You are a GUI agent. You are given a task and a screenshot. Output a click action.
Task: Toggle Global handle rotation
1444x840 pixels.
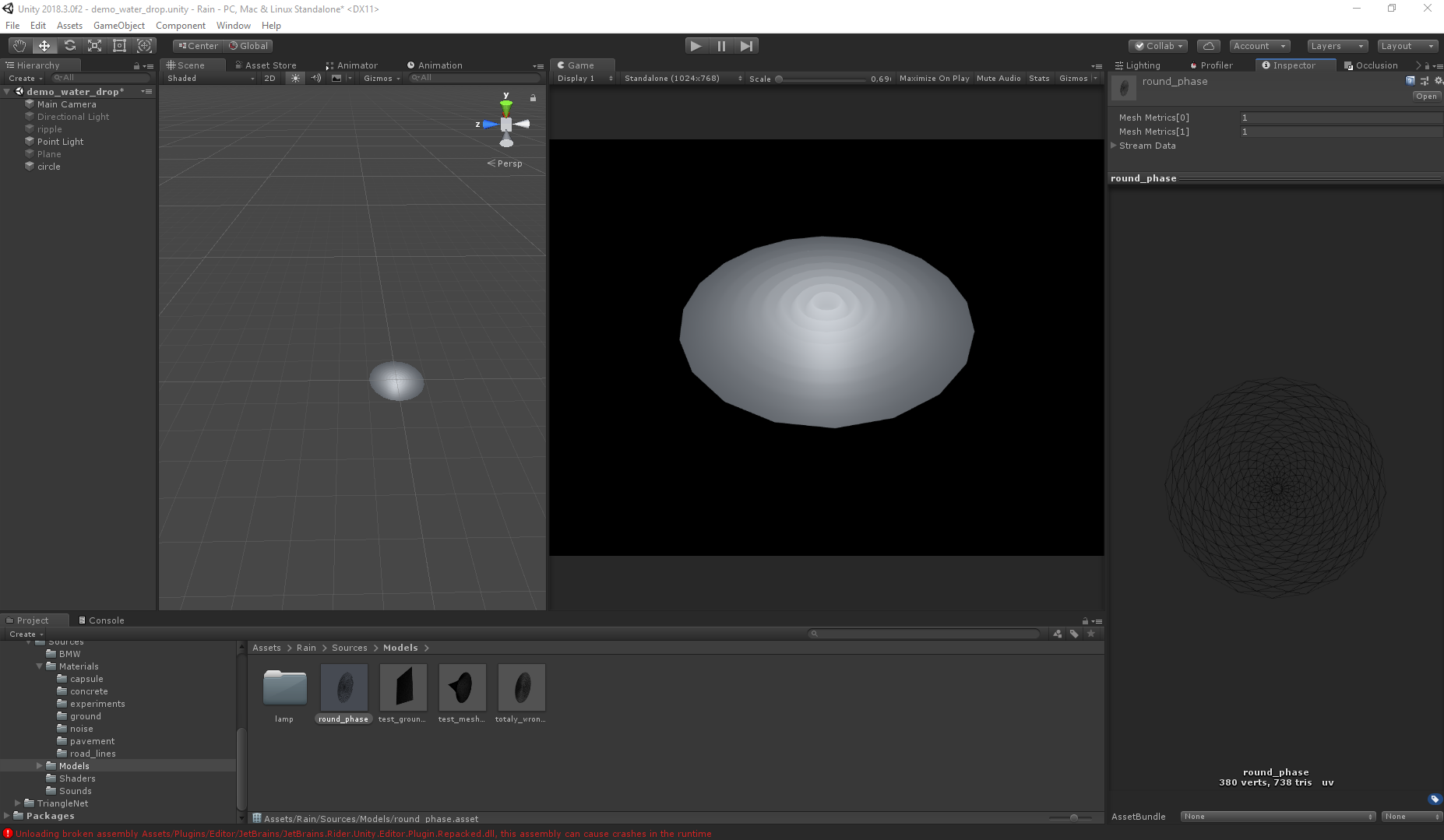[x=248, y=46]
